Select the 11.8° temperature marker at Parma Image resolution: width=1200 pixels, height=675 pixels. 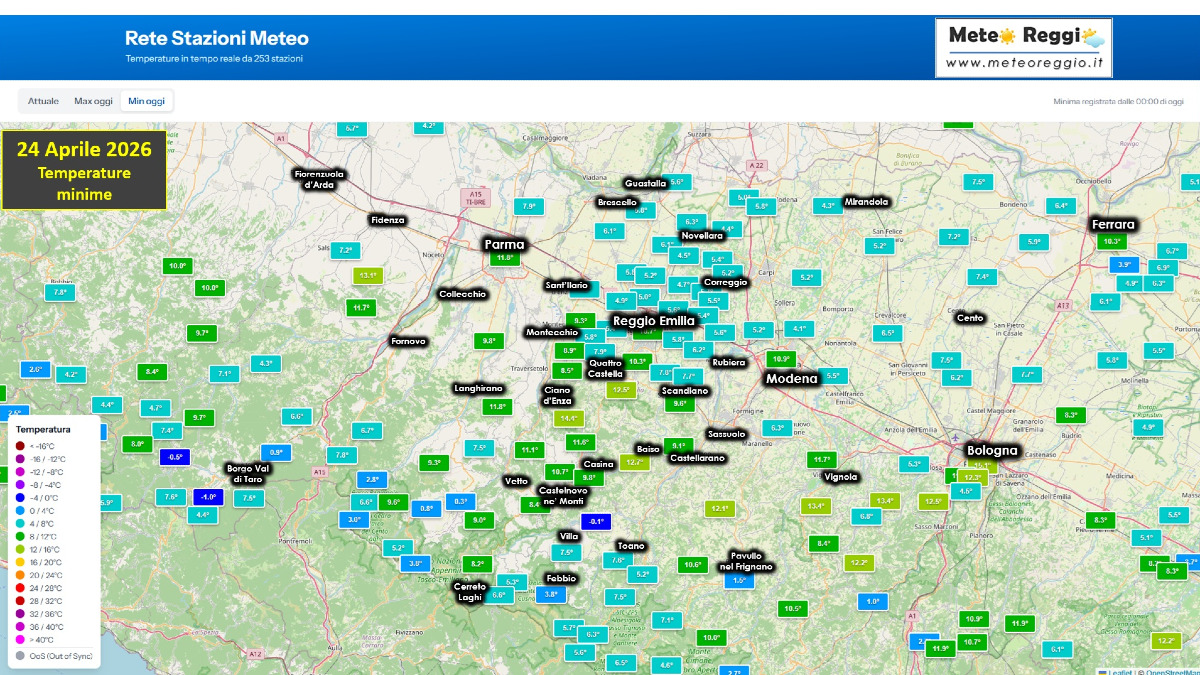tap(504, 256)
